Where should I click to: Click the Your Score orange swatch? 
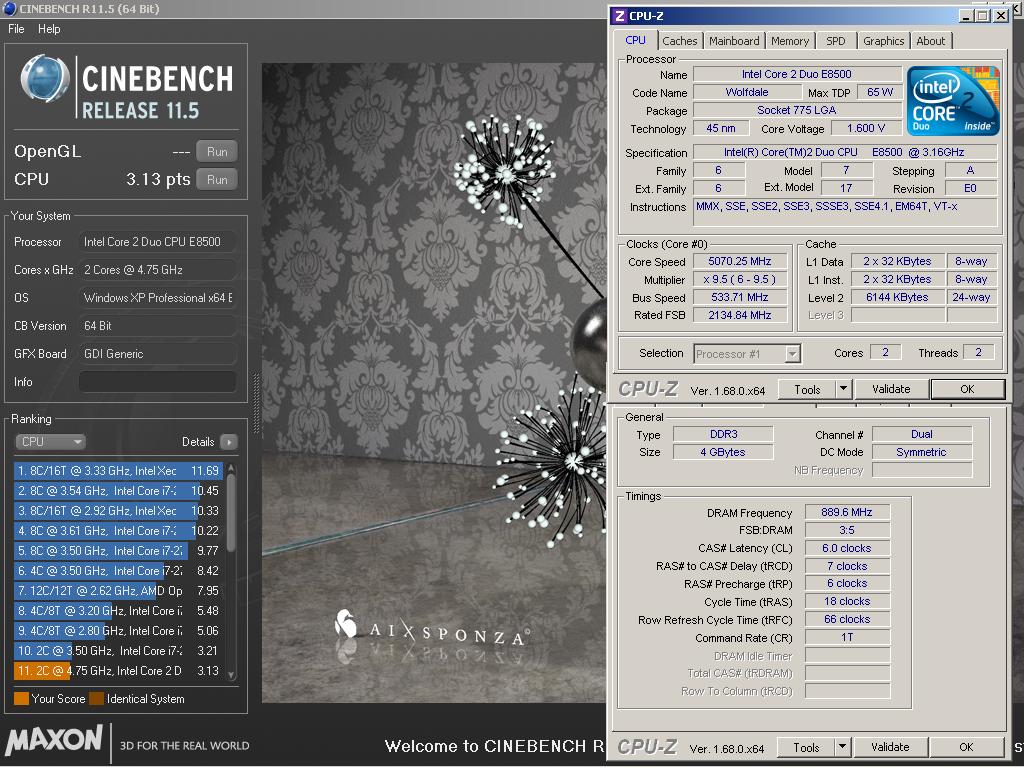pos(21,699)
